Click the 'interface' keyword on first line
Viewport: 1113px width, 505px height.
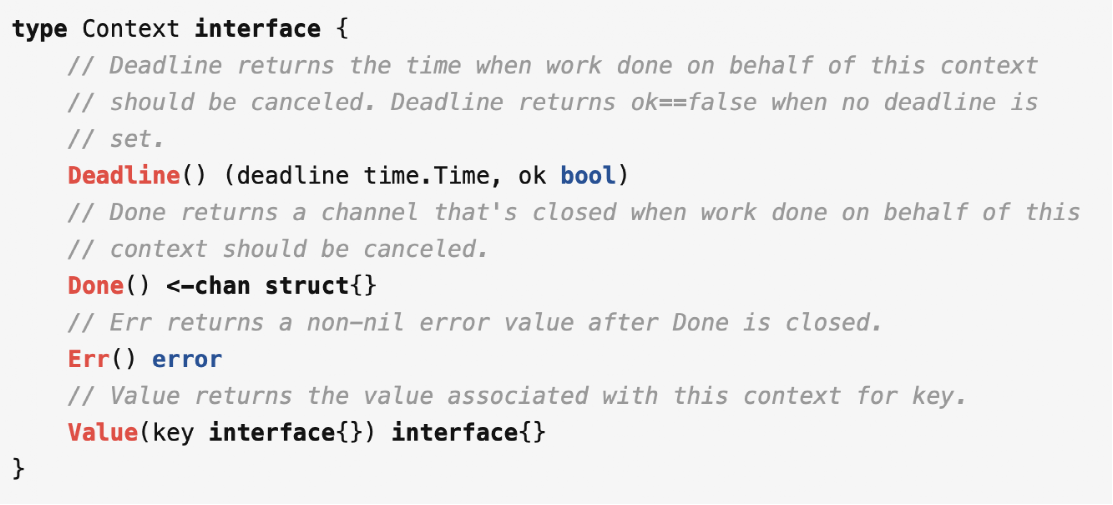[258, 29]
